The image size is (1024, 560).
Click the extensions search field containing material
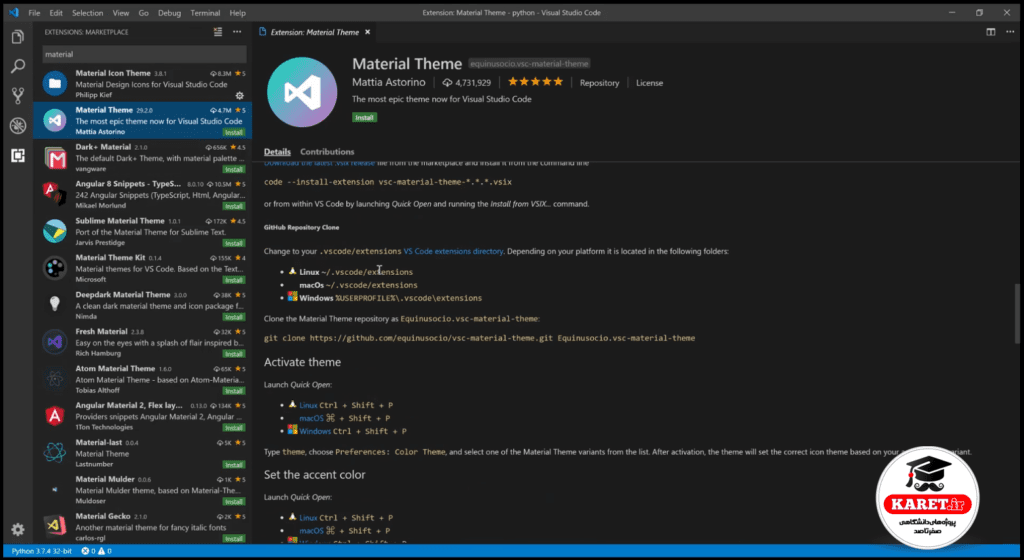point(144,54)
